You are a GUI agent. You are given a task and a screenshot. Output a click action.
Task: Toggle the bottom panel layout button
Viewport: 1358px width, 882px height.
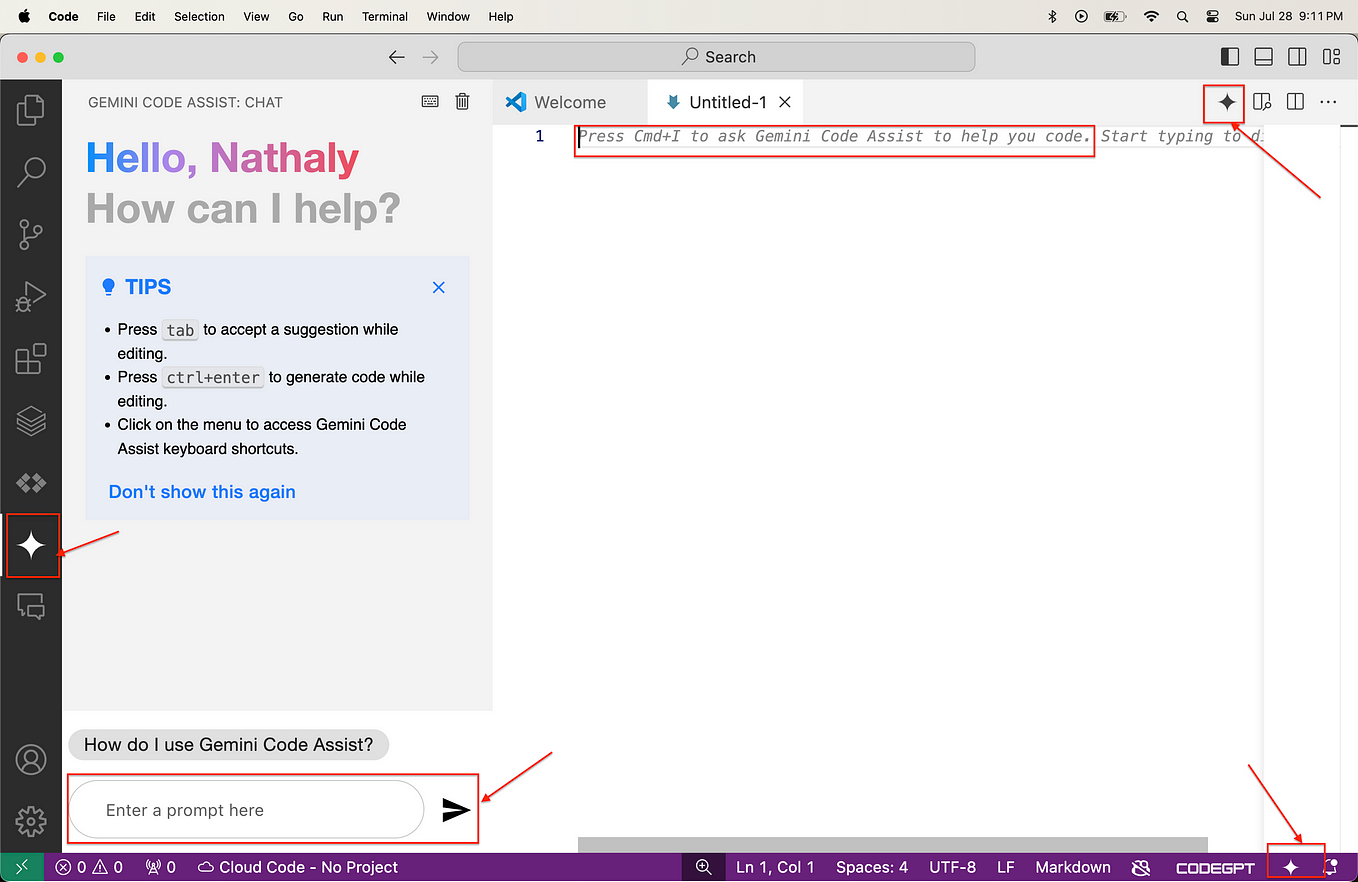[1263, 57]
